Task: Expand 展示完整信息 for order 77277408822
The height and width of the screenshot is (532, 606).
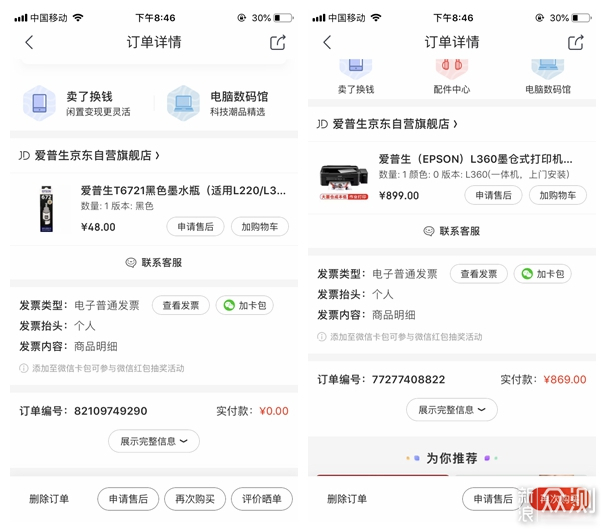Action: pyautogui.click(x=451, y=409)
